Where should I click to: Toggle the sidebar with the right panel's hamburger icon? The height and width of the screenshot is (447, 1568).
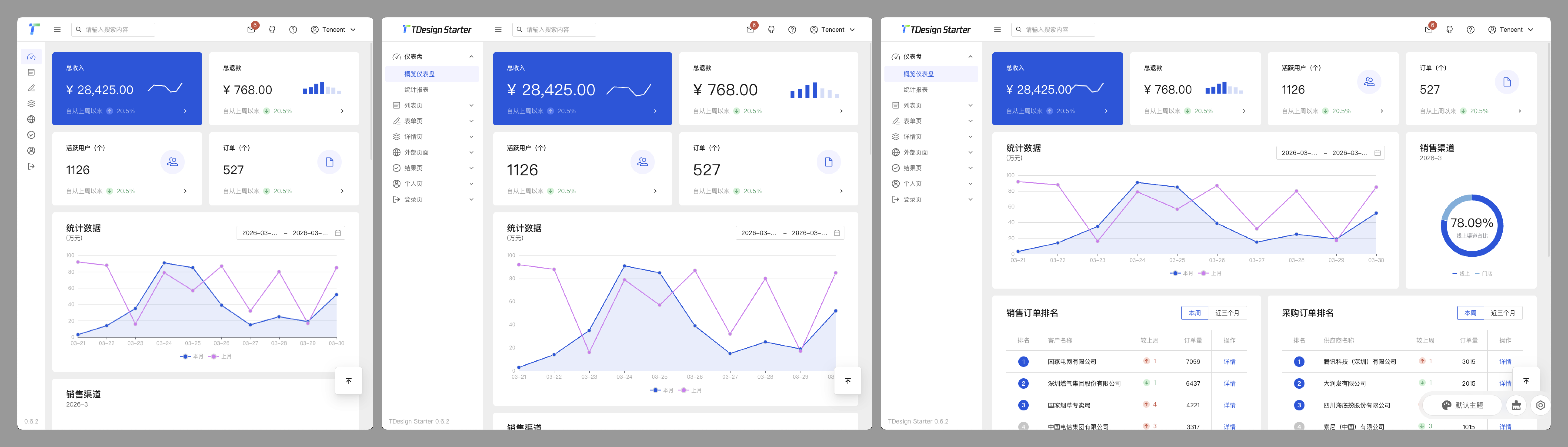coord(997,29)
